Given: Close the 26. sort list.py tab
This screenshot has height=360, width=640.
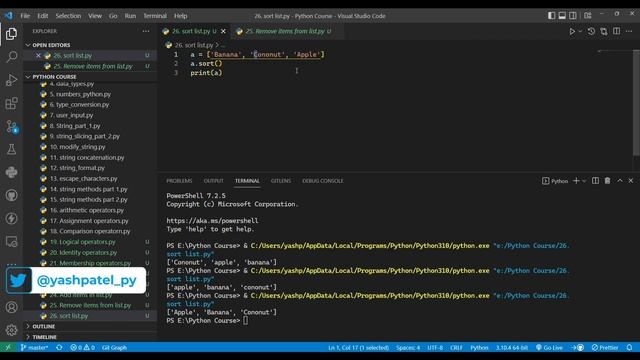Looking at the screenshot, I should 223,31.
